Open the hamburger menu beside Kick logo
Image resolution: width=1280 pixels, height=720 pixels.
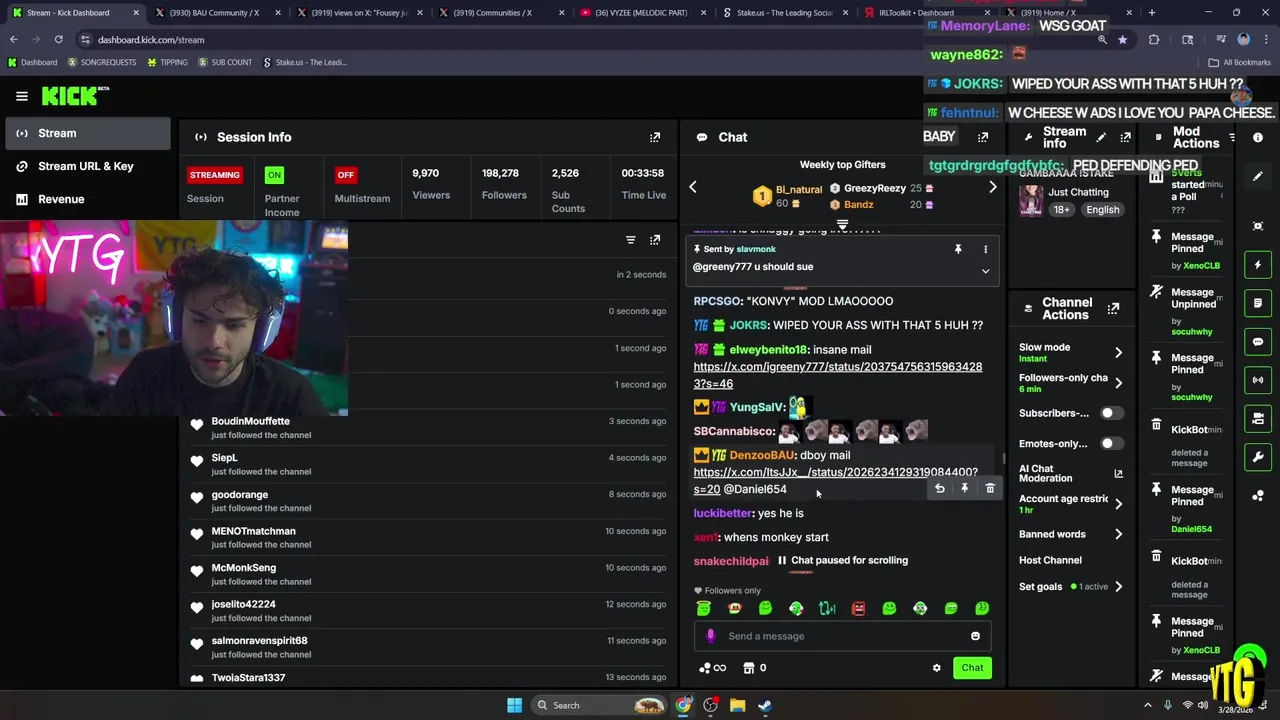click(22, 96)
